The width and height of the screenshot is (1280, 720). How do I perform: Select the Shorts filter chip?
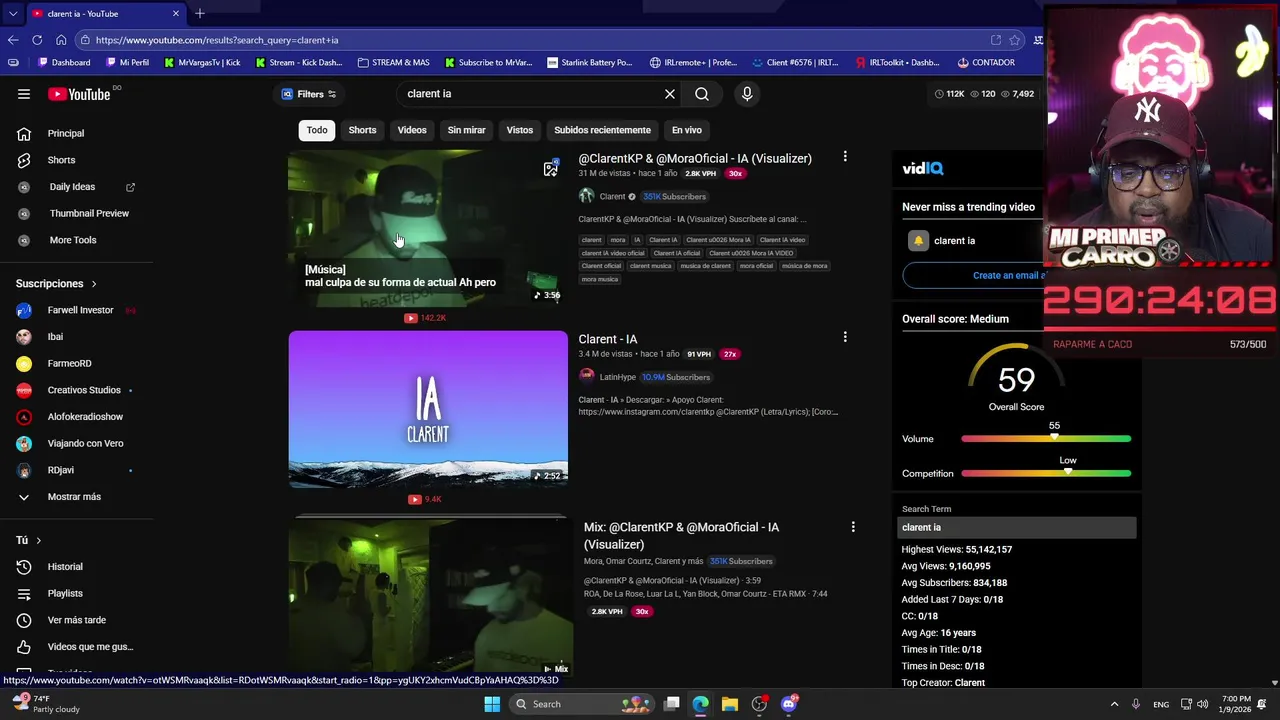362,130
